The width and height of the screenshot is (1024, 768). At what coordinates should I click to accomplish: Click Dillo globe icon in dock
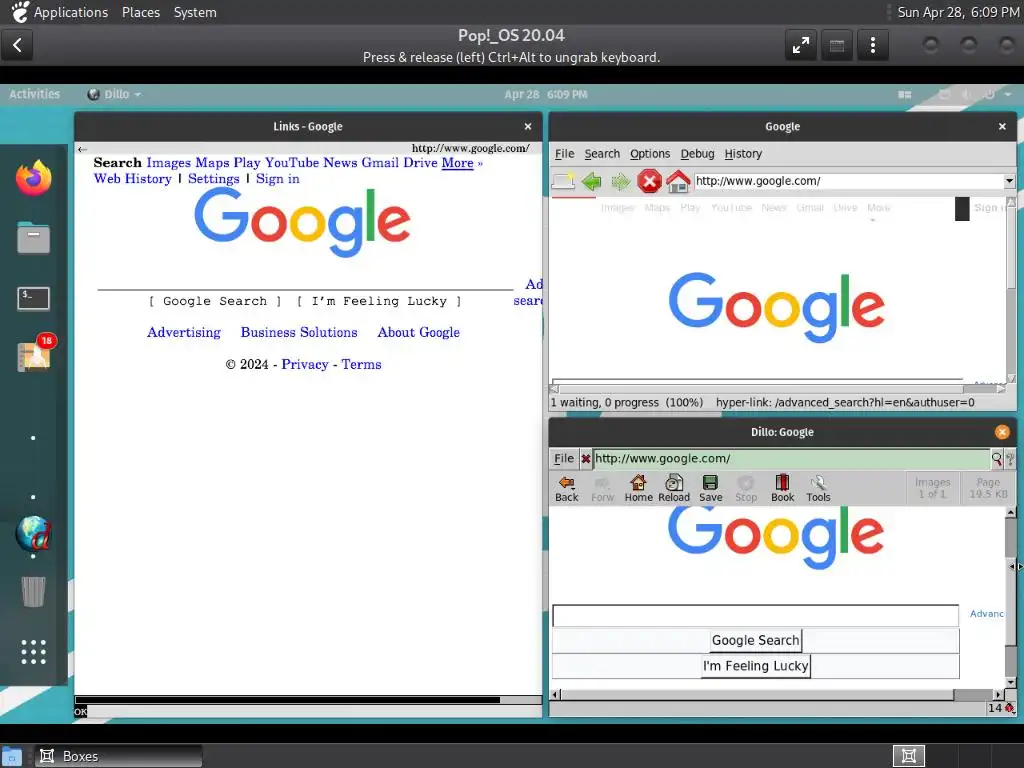(33, 534)
